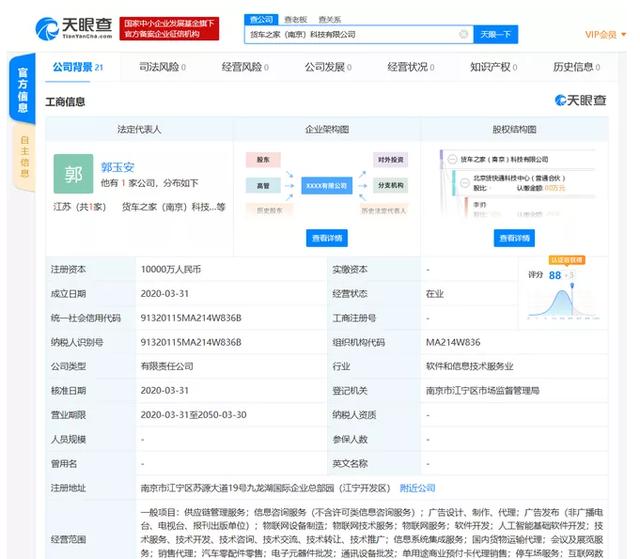The width and height of the screenshot is (640, 559).
Task: Select the 查公司 search tab
Action: [x=261, y=20]
